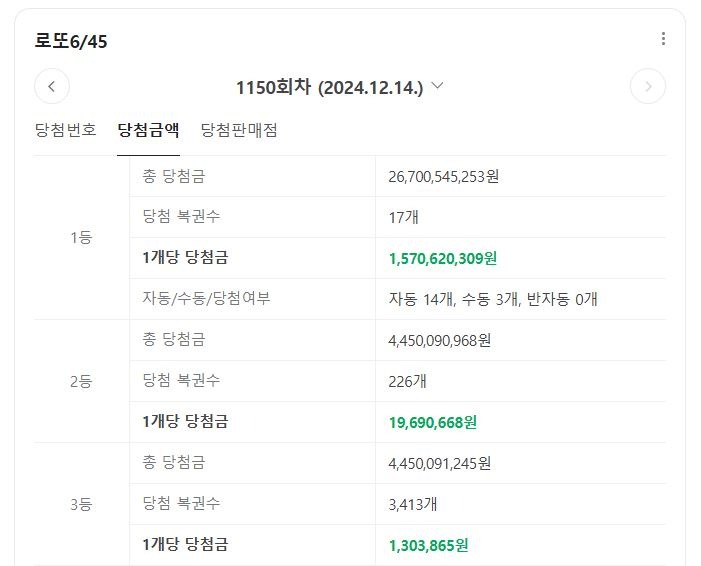Open the three-dot more options menu
The image size is (701, 566).
[663, 38]
